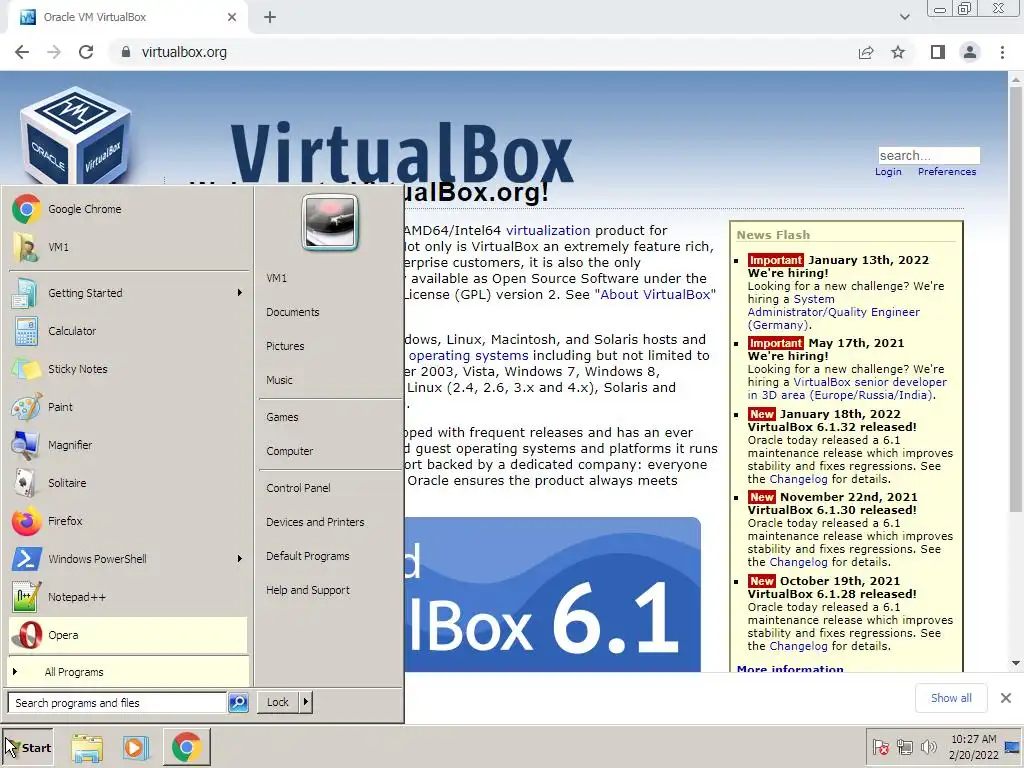Open a new Chrome tab
The height and width of the screenshot is (768, 1024).
(270, 17)
